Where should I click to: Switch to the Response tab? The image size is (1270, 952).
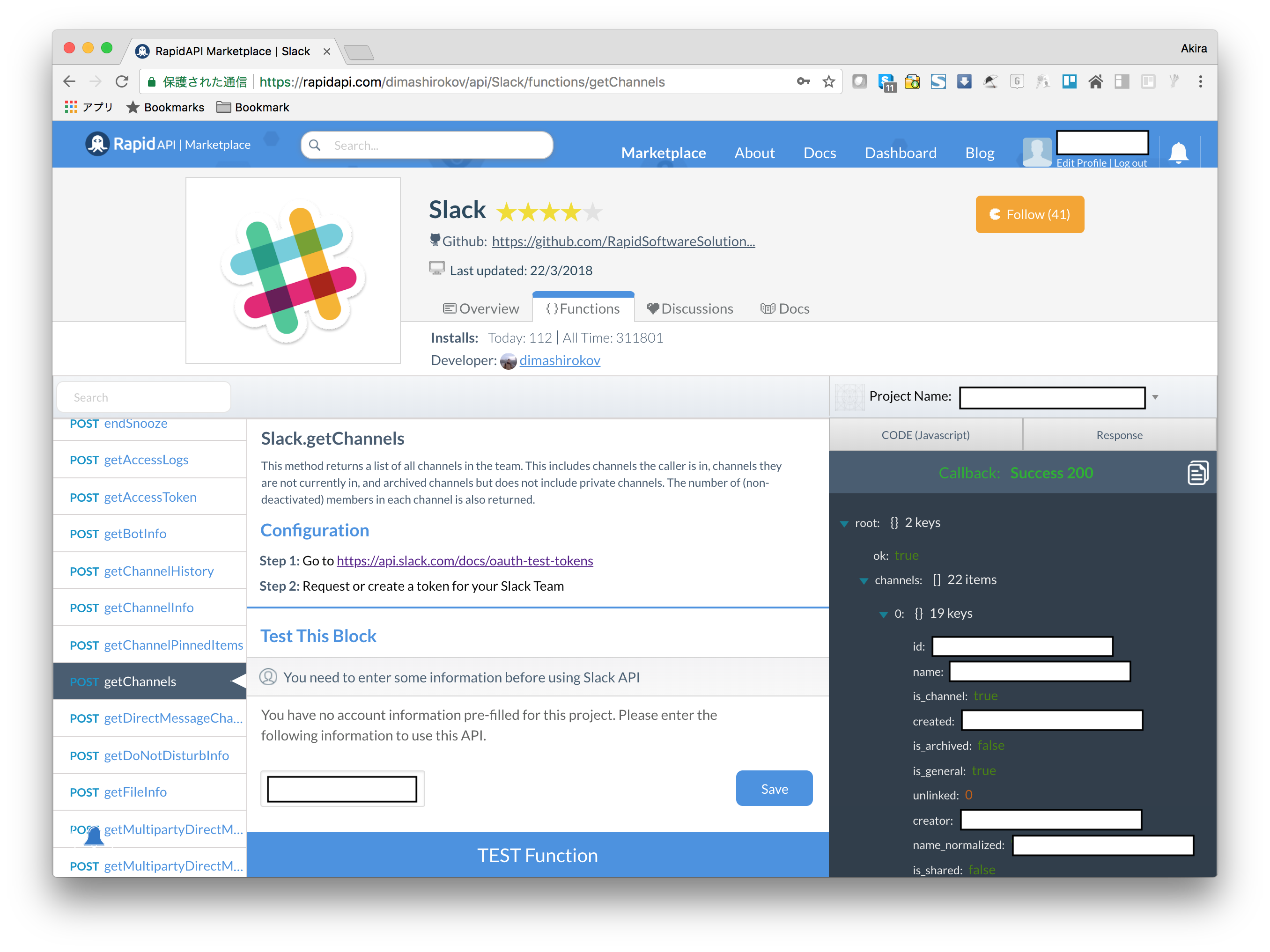pos(1119,435)
